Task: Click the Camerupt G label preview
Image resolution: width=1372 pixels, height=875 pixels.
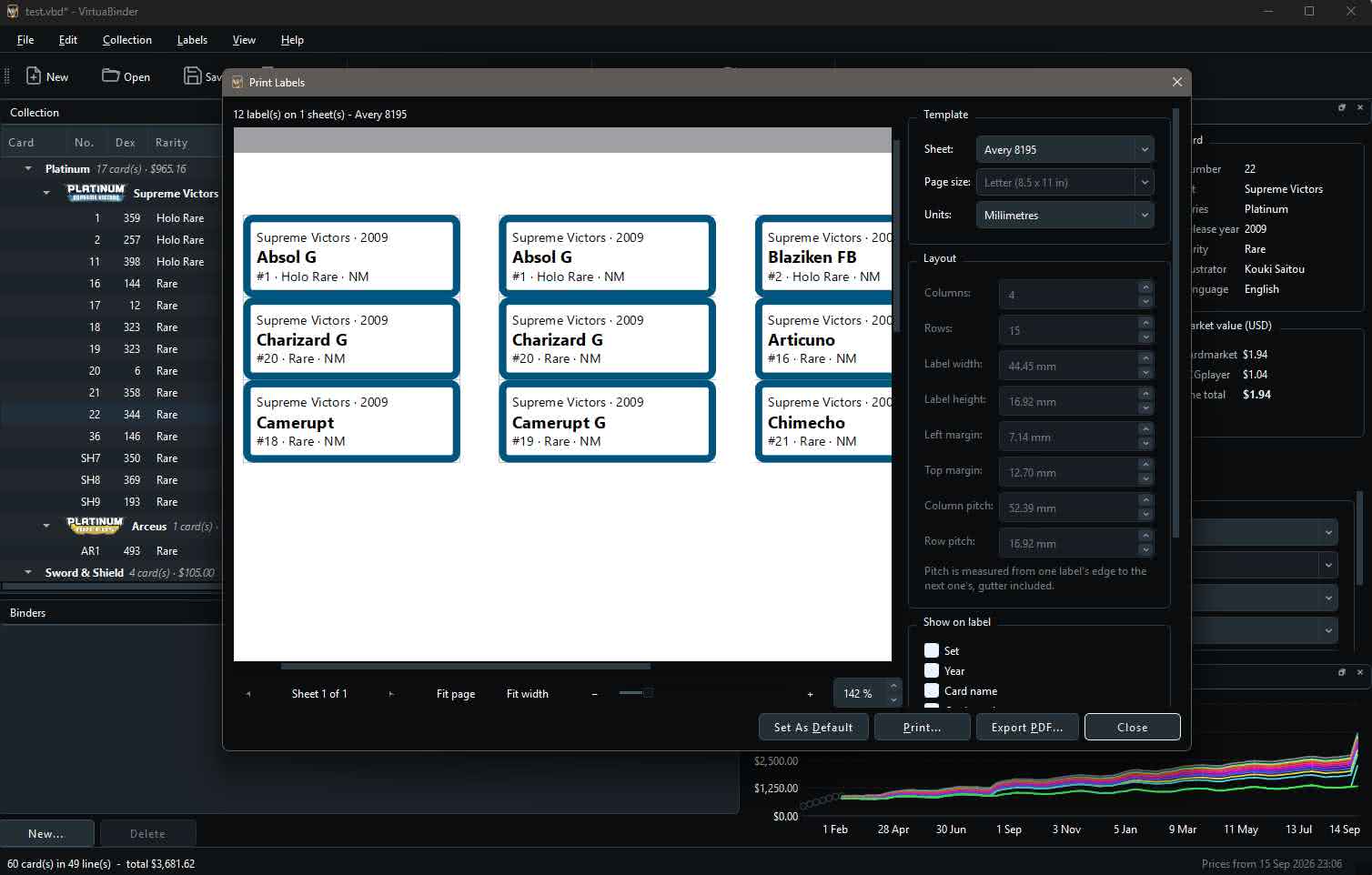Action: (x=607, y=422)
